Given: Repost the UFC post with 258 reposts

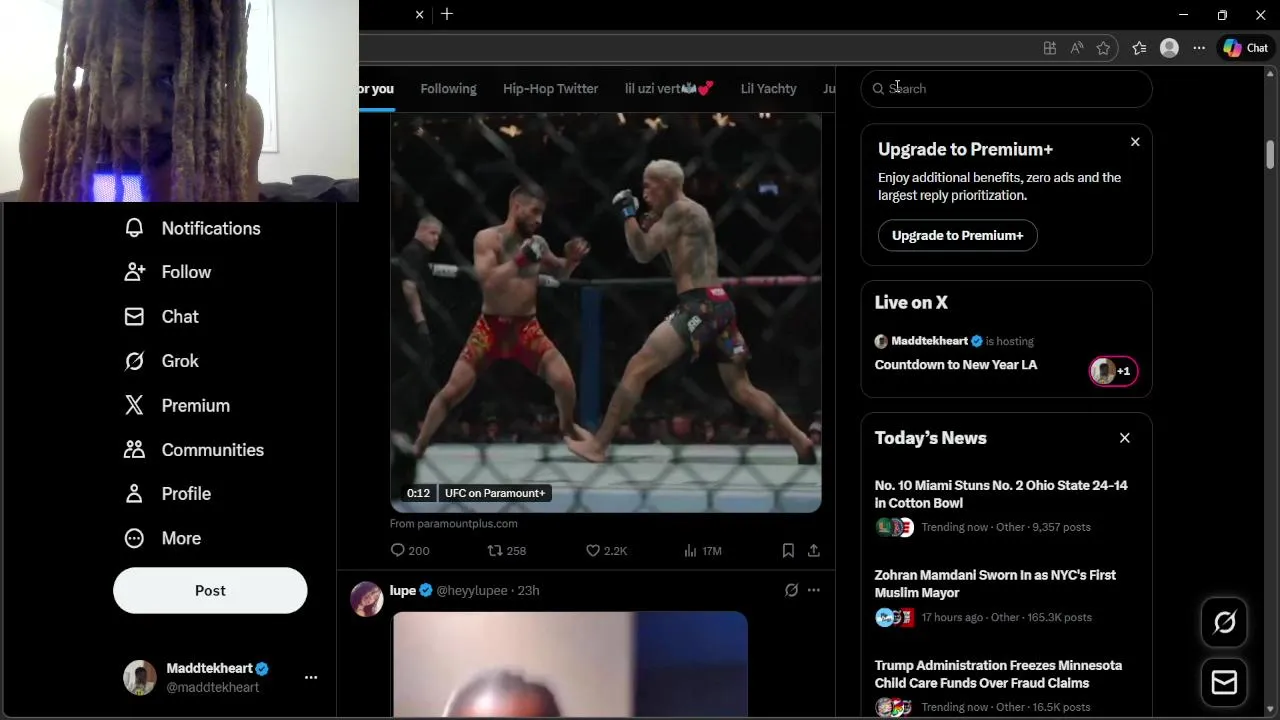Looking at the screenshot, I should (x=506, y=550).
